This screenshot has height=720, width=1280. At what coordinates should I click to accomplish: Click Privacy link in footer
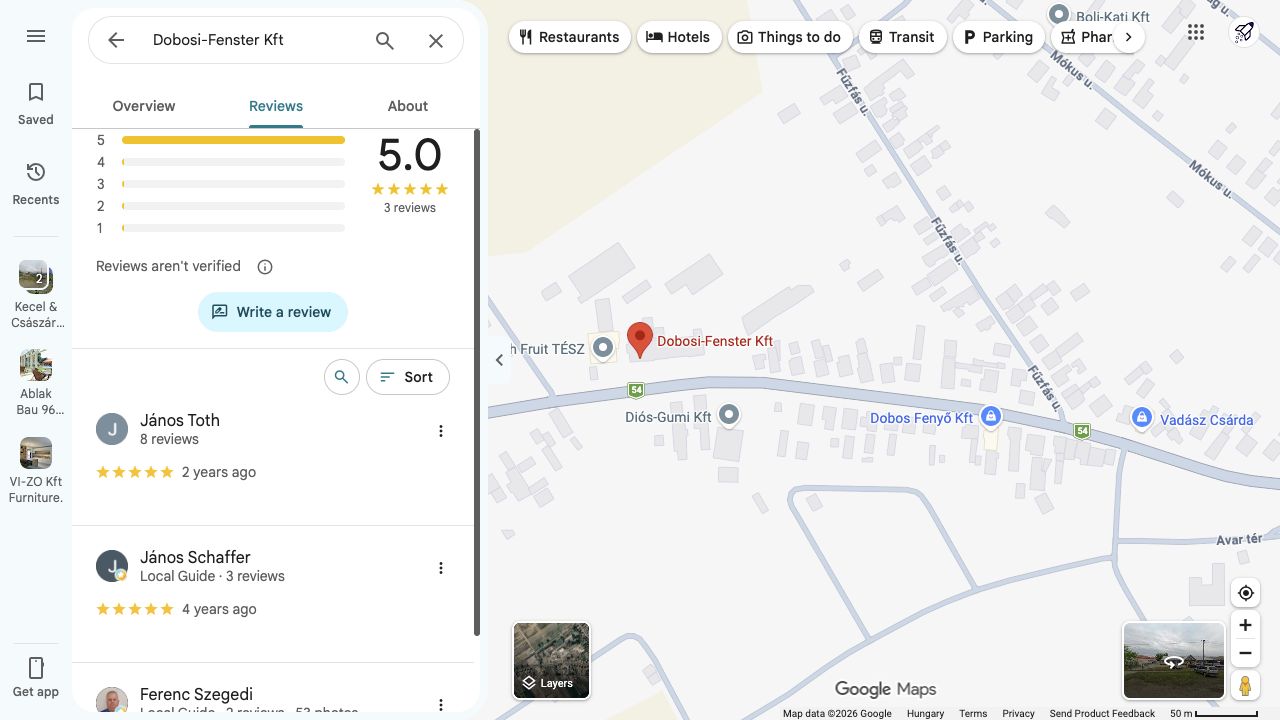click(1018, 714)
